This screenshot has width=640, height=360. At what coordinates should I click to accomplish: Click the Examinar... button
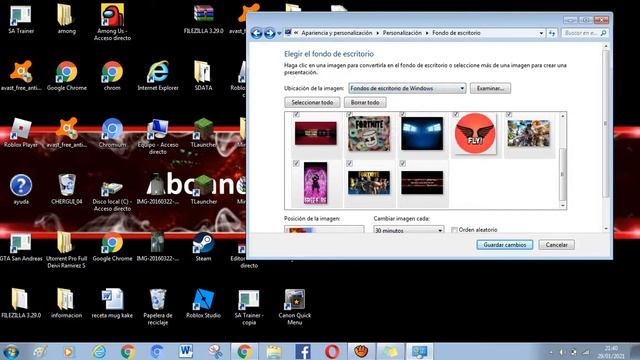pyautogui.click(x=490, y=88)
